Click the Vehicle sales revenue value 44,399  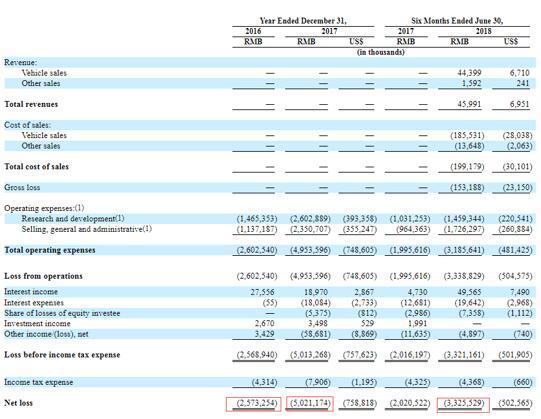pos(469,73)
